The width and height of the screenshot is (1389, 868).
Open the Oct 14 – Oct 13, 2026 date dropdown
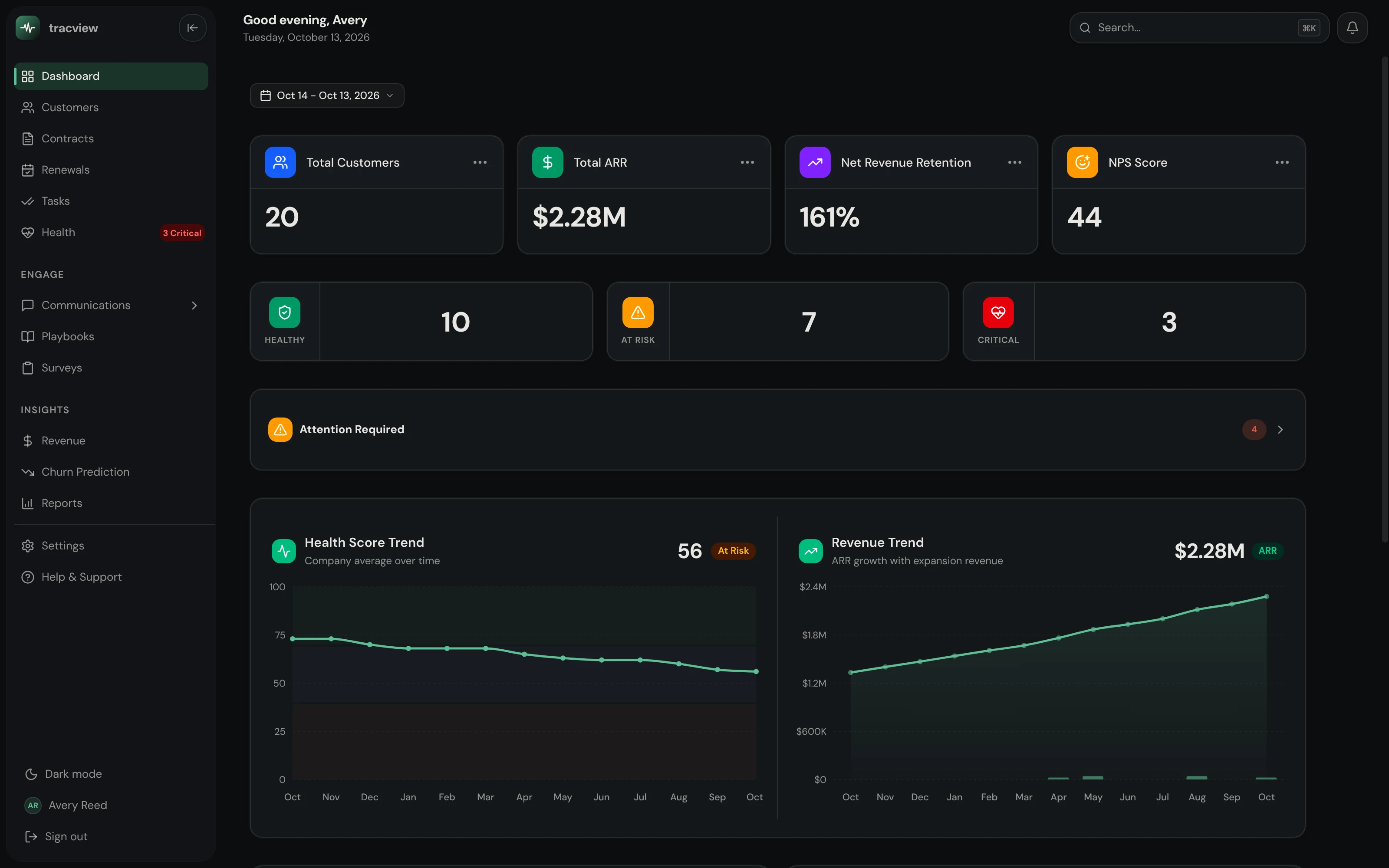click(x=327, y=95)
